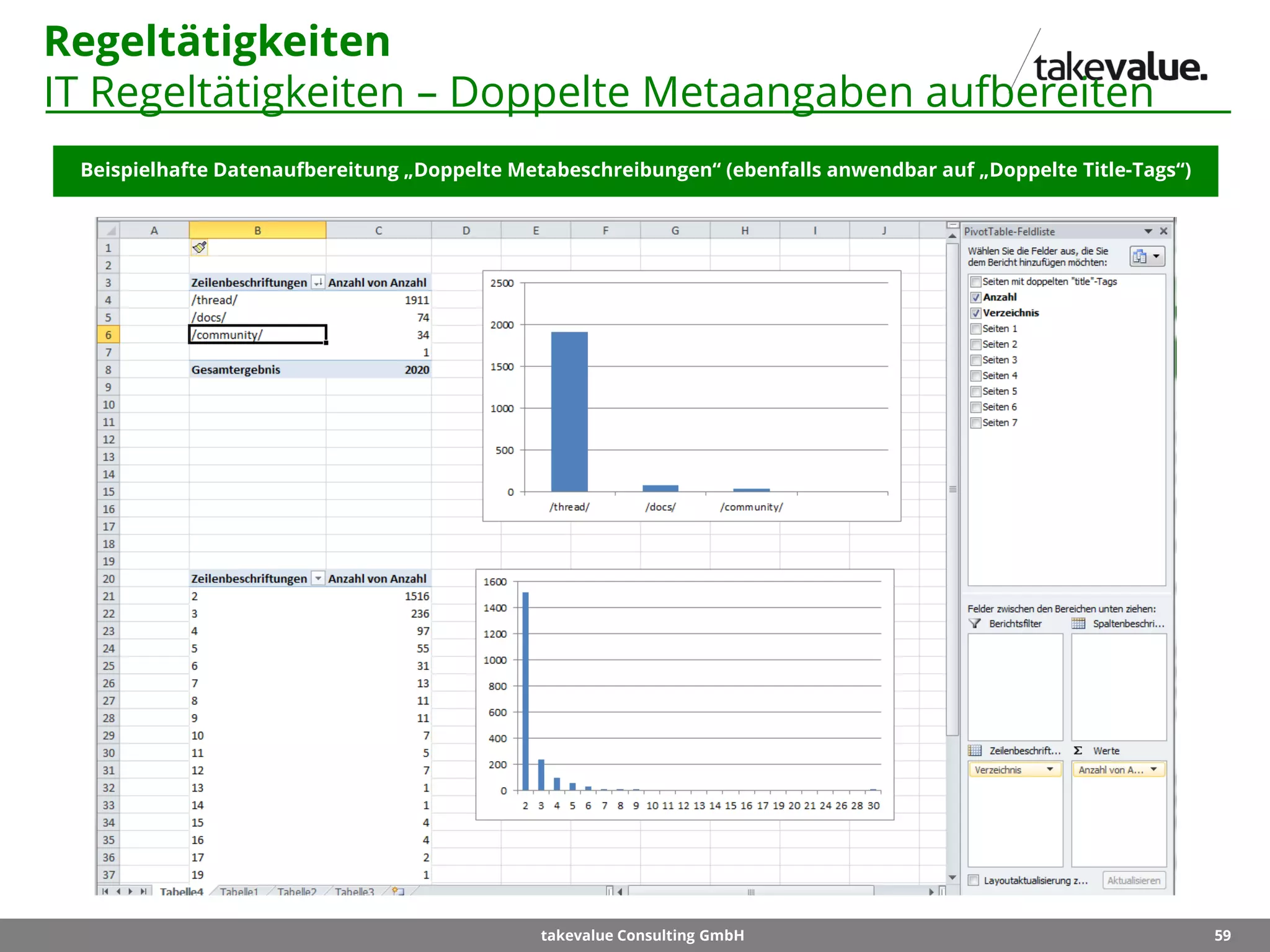The image size is (1270, 952).
Task: Select column C header
Action: [x=378, y=231]
